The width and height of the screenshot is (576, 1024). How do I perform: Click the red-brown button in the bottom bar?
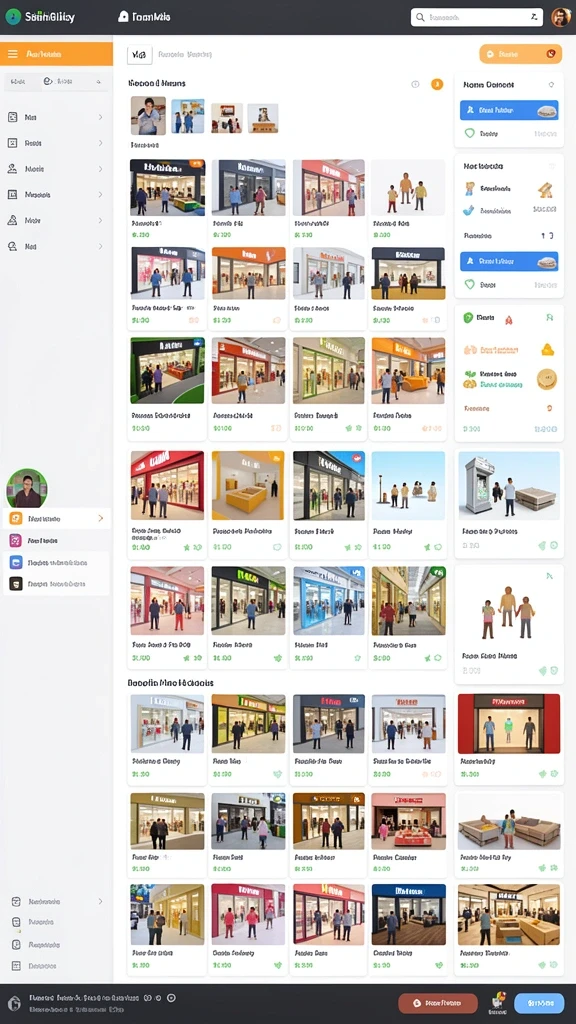point(438,1003)
